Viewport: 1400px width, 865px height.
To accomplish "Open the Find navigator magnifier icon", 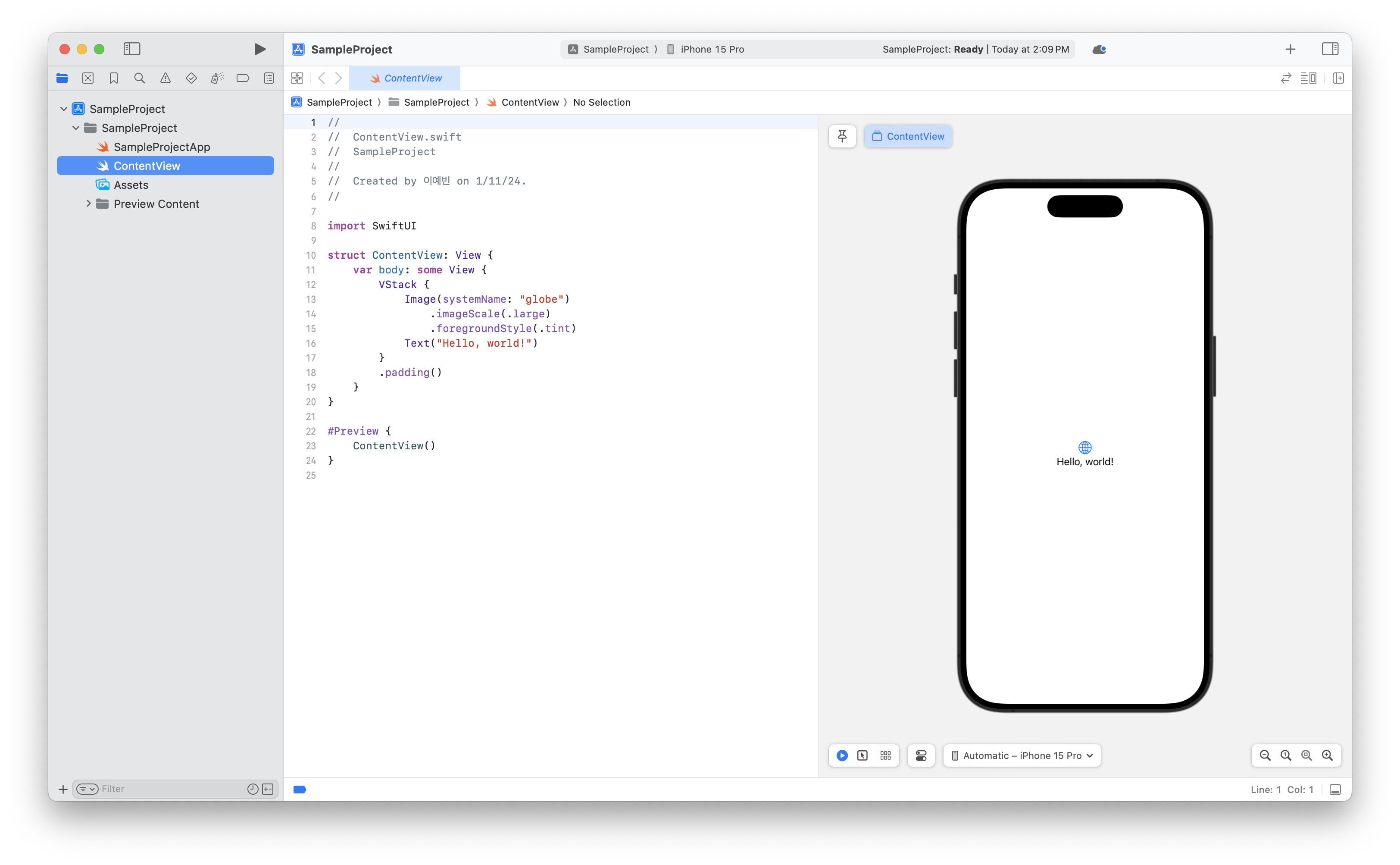I will 140,78.
